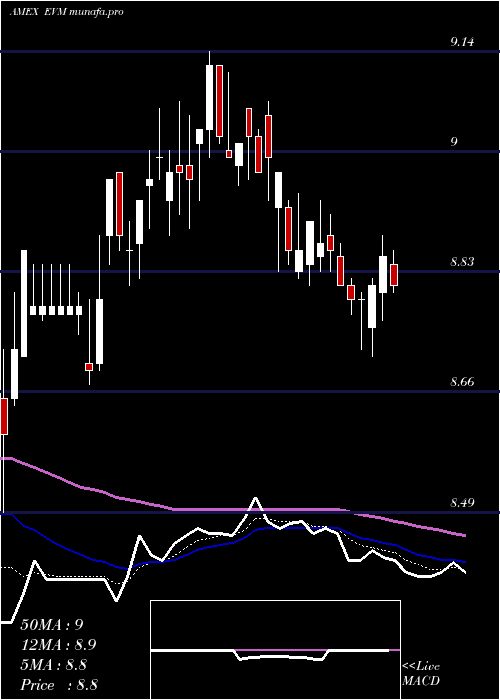The width and height of the screenshot is (500, 700).
Task: Click the tallest white candle reaching 9.14
Action: (209, 98)
